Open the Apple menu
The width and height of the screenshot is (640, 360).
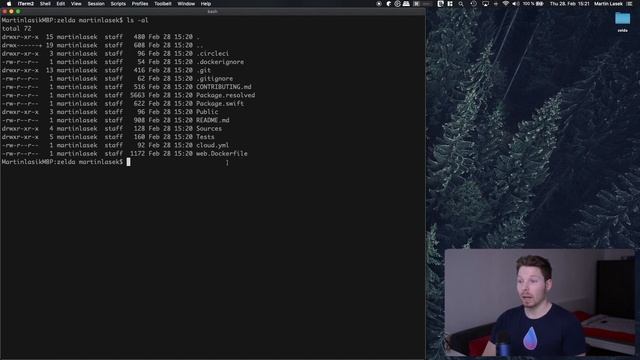(9, 4)
